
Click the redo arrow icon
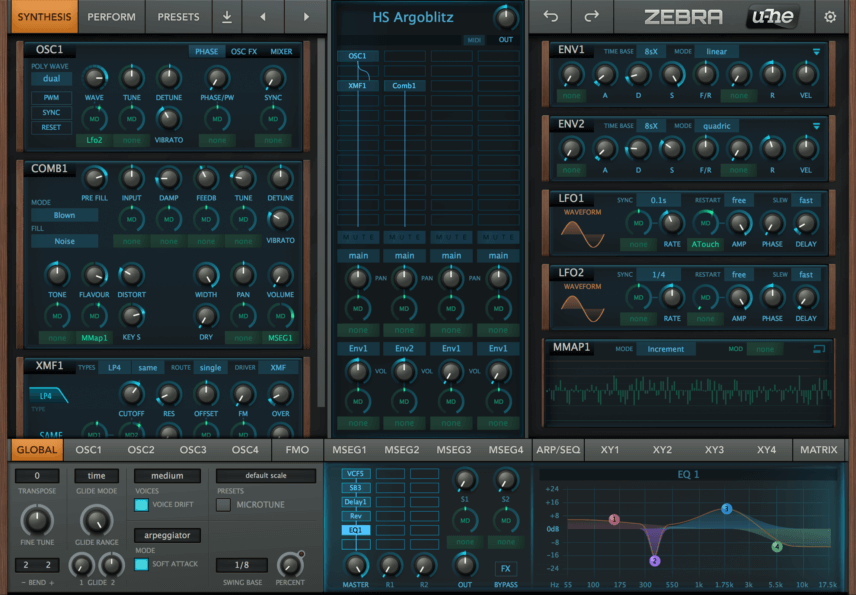tap(592, 16)
